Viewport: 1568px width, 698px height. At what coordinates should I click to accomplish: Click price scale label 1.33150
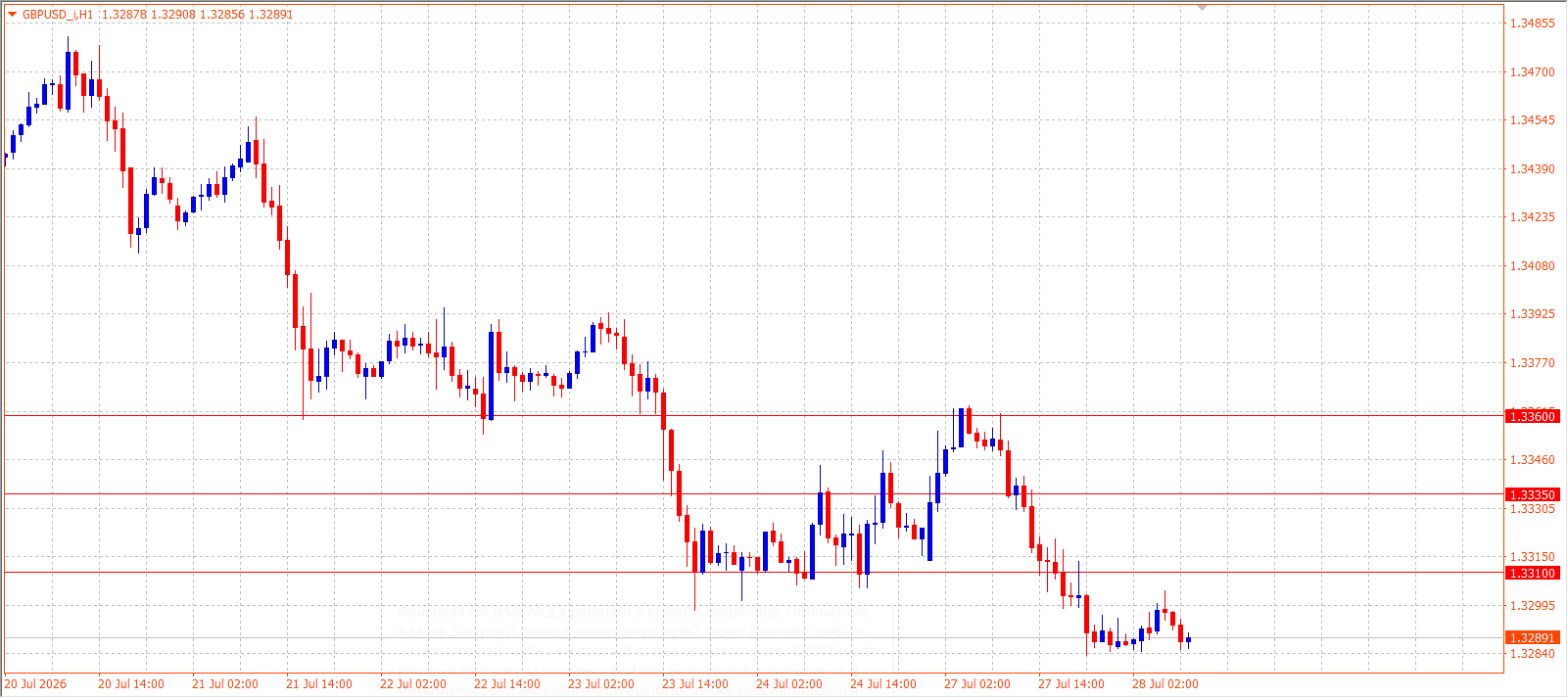(x=1533, y=557)
